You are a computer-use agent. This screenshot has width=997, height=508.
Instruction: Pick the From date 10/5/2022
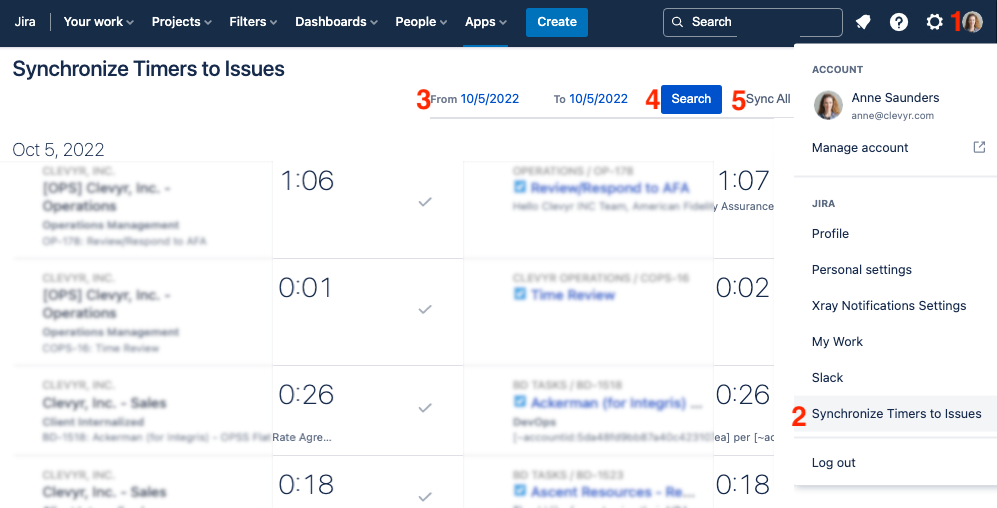tap(490, 99)
